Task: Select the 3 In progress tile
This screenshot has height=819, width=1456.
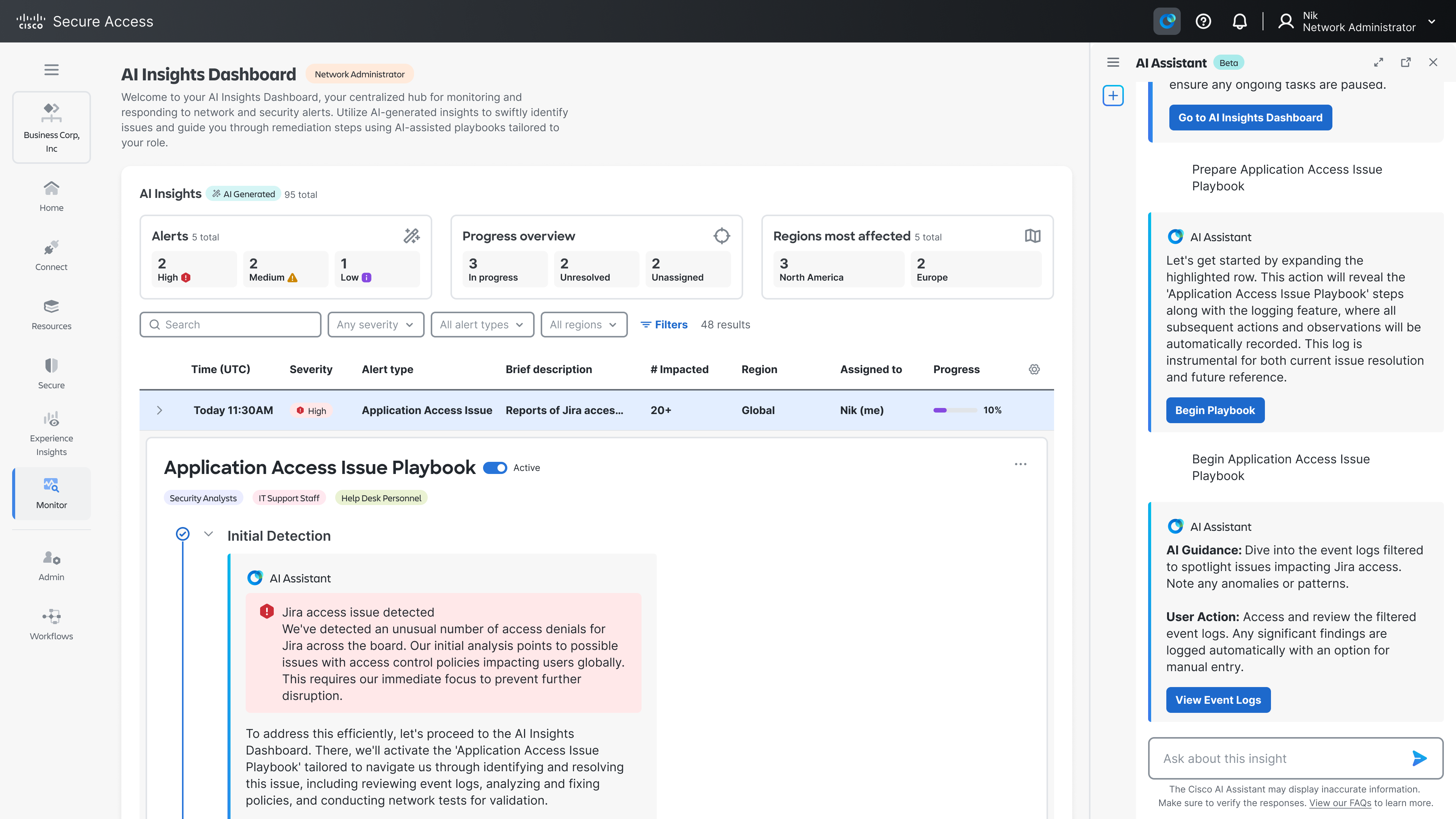Action: [x=505, y=270]
